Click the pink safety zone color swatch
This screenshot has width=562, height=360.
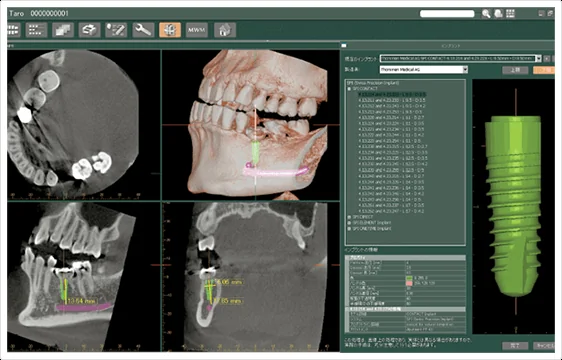[409, 283]
